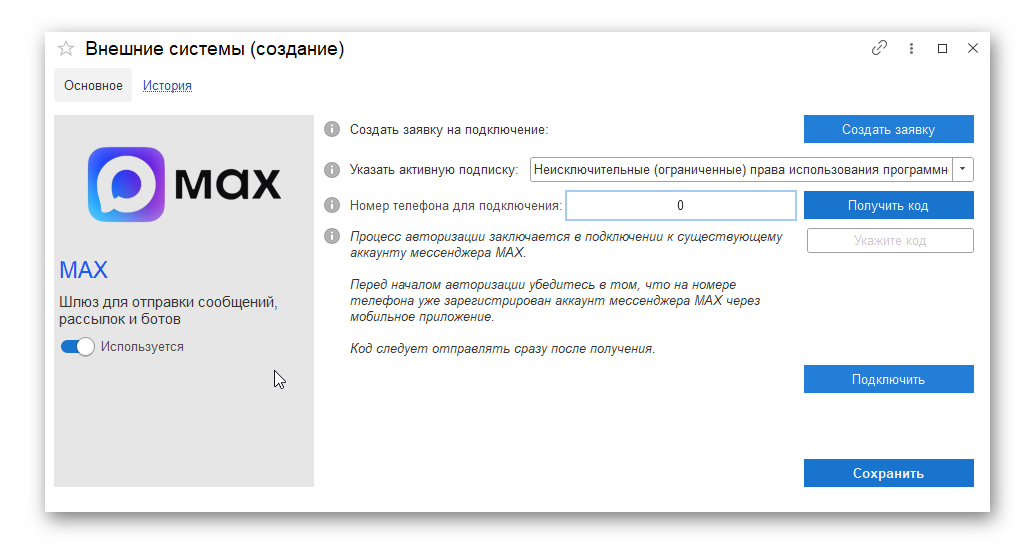Focus the phone number input field
1022x558 pixels.
point(680,205)
